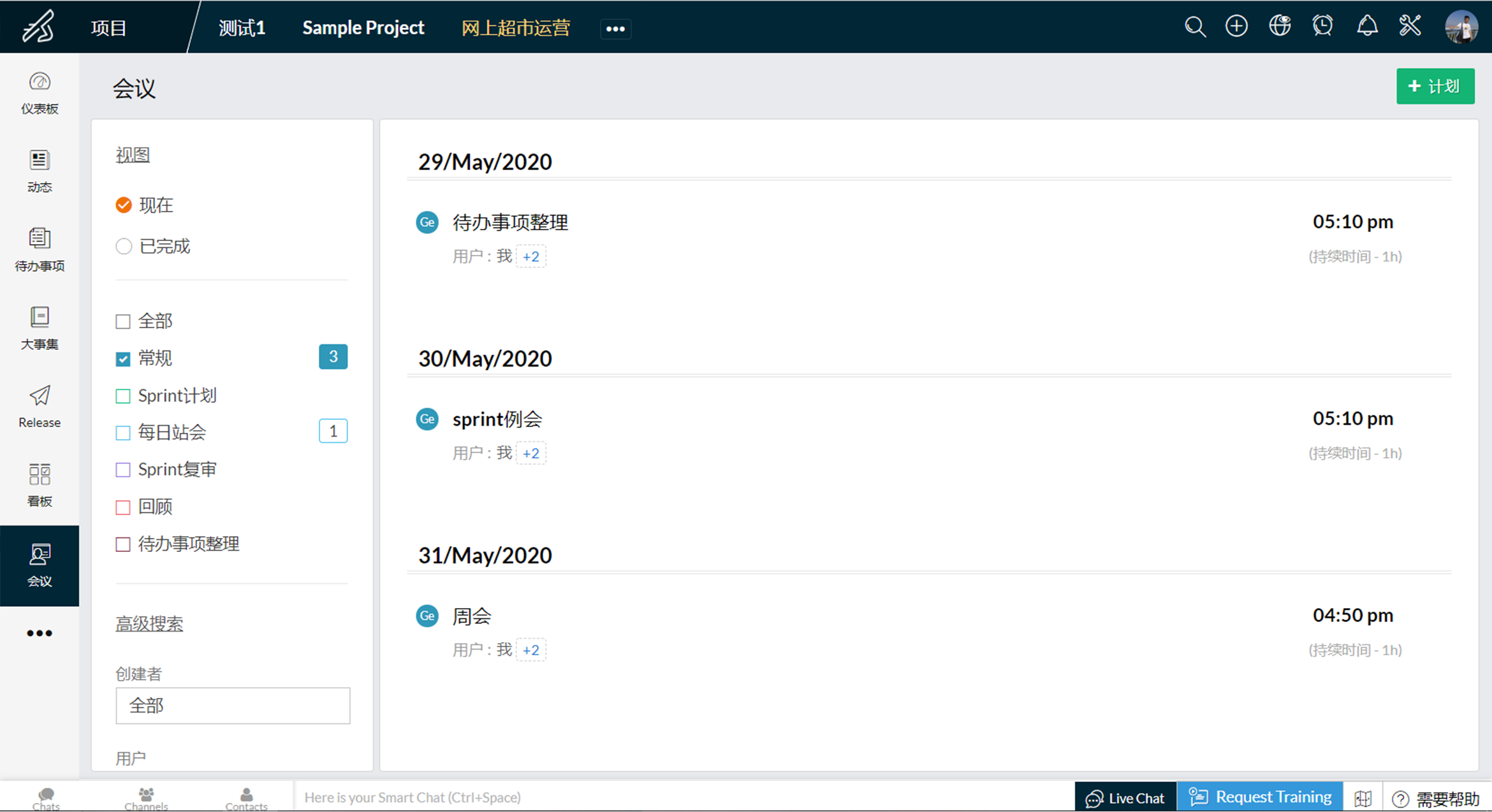Click the +2 users badge for 周会
Viewport: 1492px width, 812px height.
[x=530, y=649]
